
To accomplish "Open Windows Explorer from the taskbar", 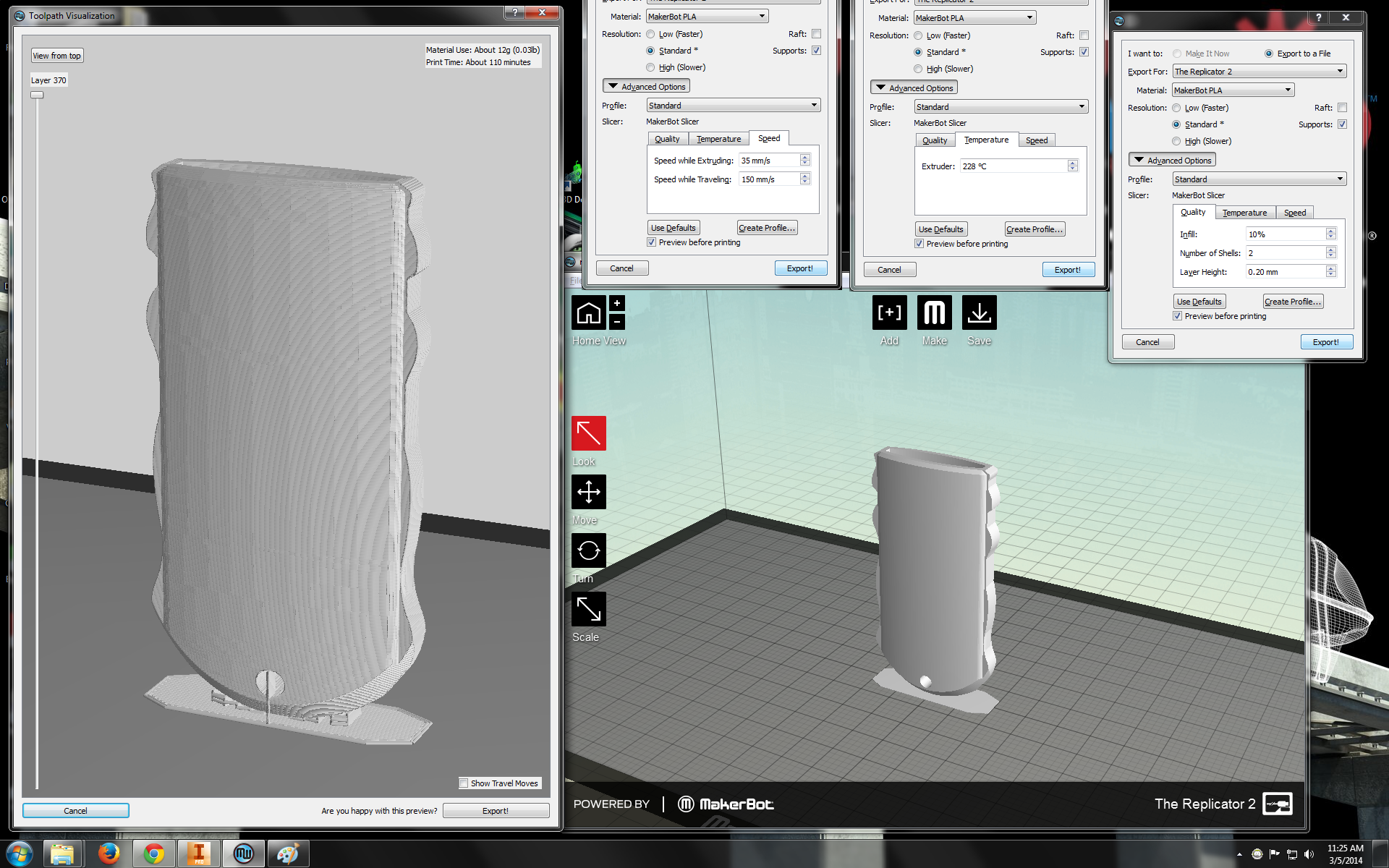I will (63, 854).
